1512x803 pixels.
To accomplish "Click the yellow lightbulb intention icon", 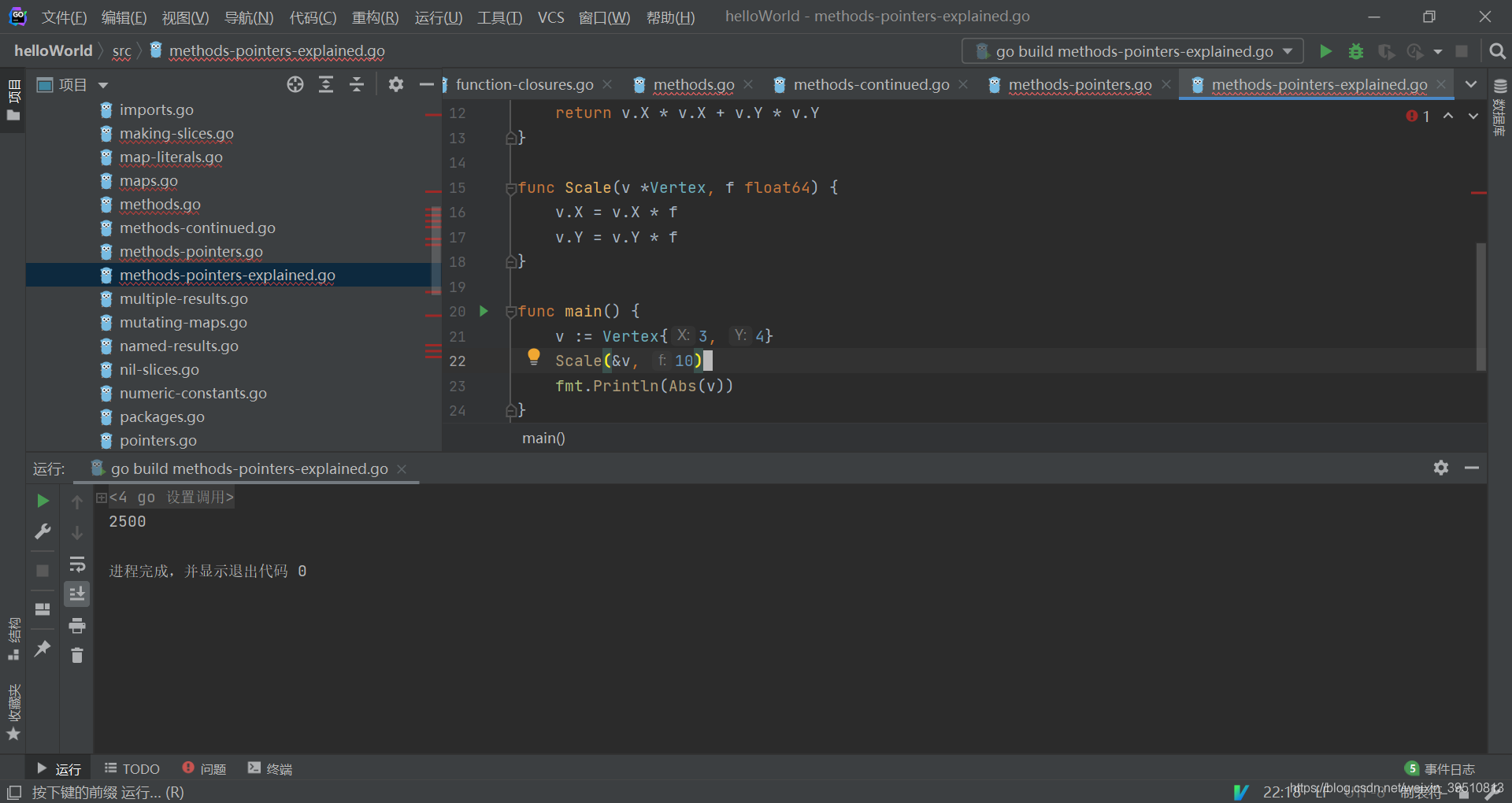I will pos(534,357).
